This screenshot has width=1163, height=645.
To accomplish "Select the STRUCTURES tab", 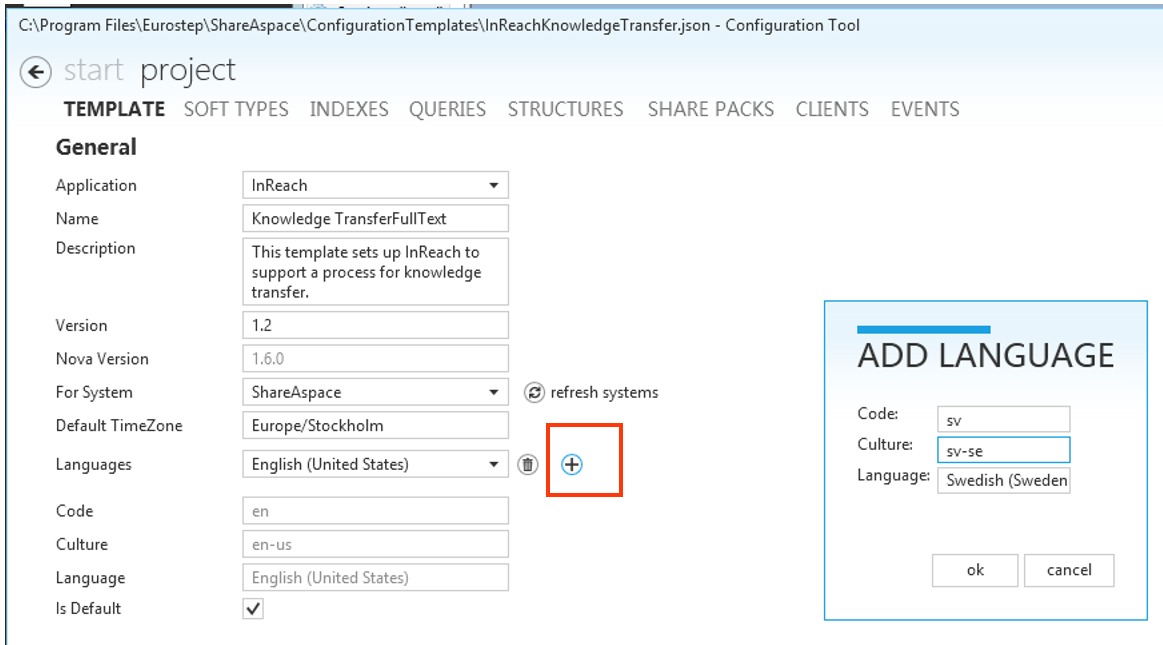I will (565, 110).
